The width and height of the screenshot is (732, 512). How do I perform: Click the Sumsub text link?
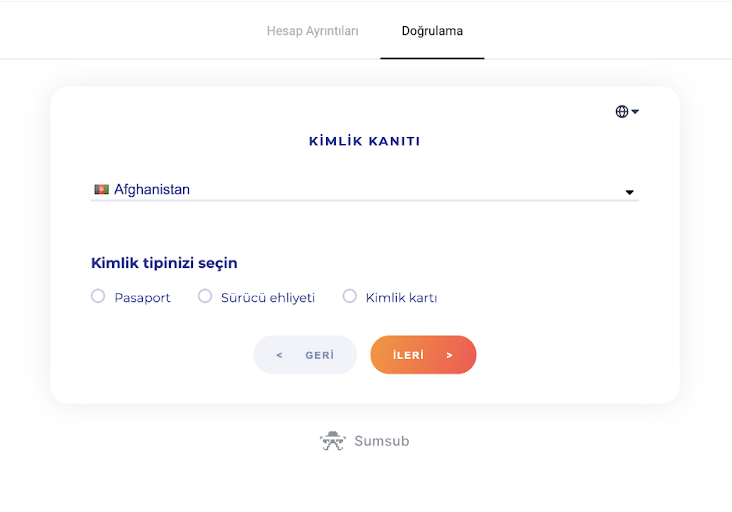coord(381,441)
